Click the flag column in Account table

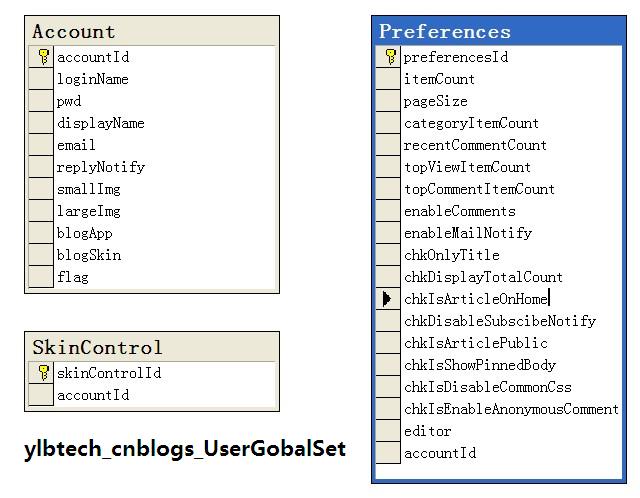[x=72, y=277]
